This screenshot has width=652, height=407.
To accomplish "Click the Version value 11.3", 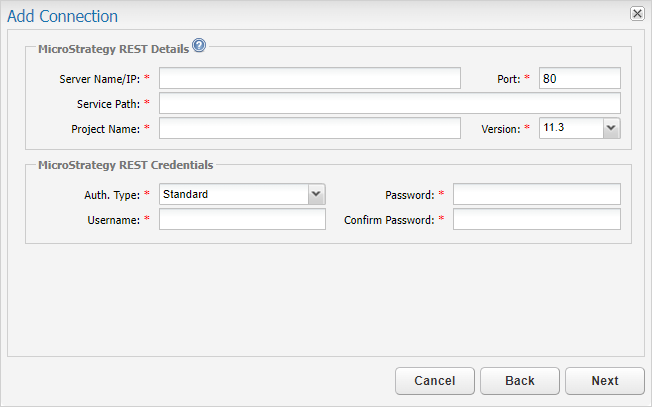I will click(554, 127).
